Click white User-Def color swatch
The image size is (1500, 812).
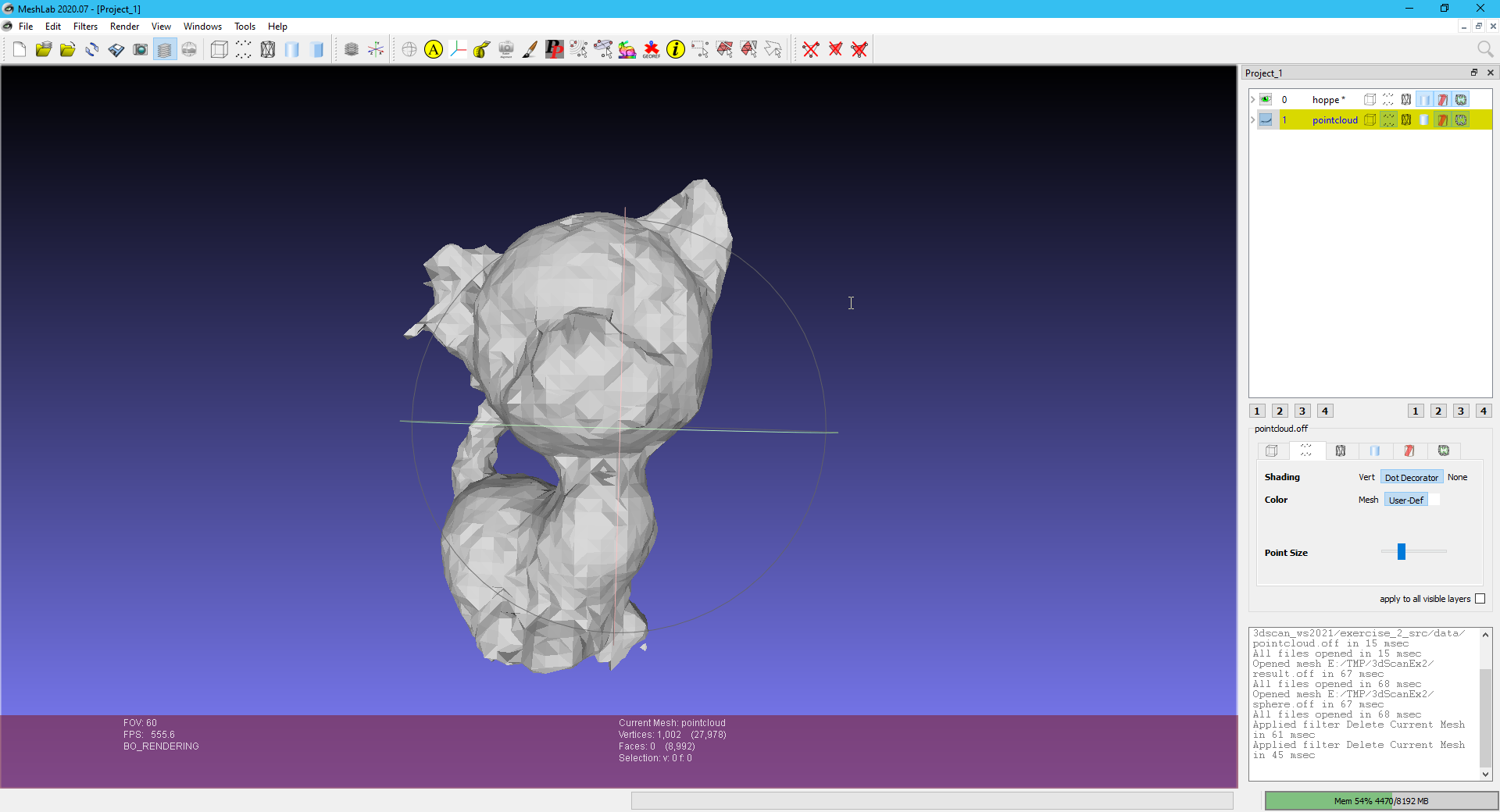pyautogui.click(x=1434, y=500)
